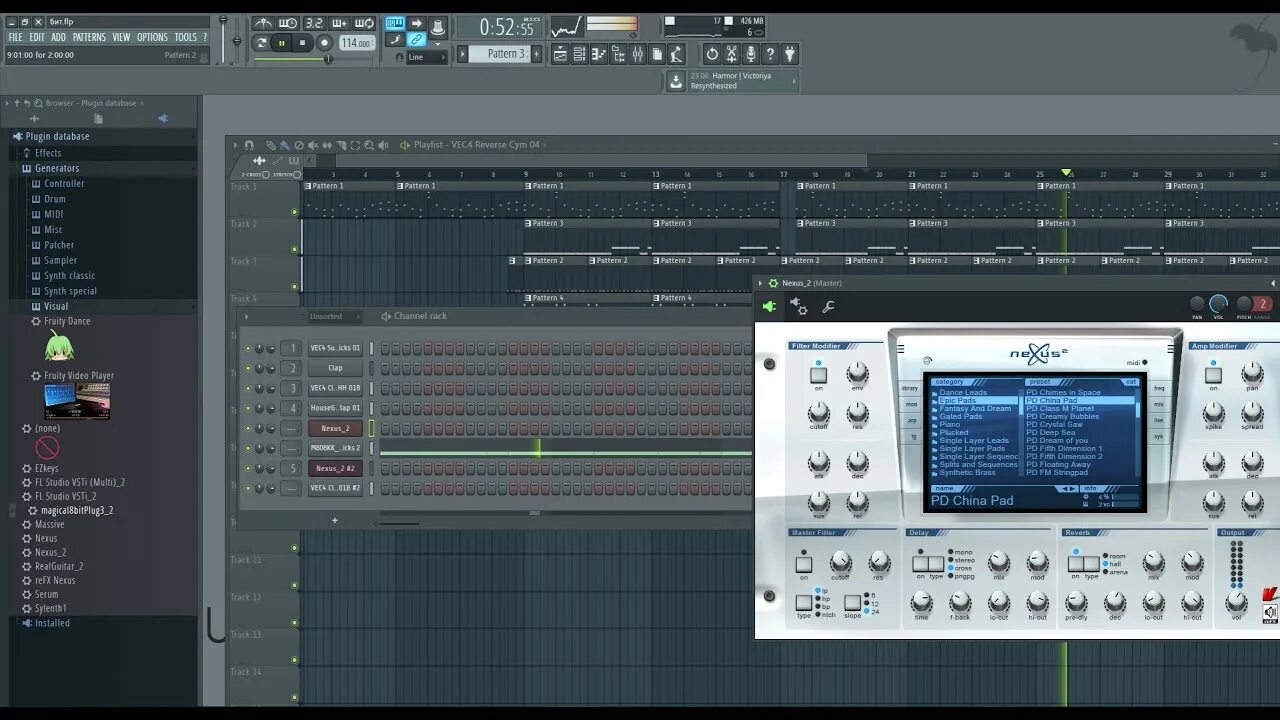Screen dimensions: 1280x720
Task: Open the Synth classic subfolder
Action: click(69, 276)
